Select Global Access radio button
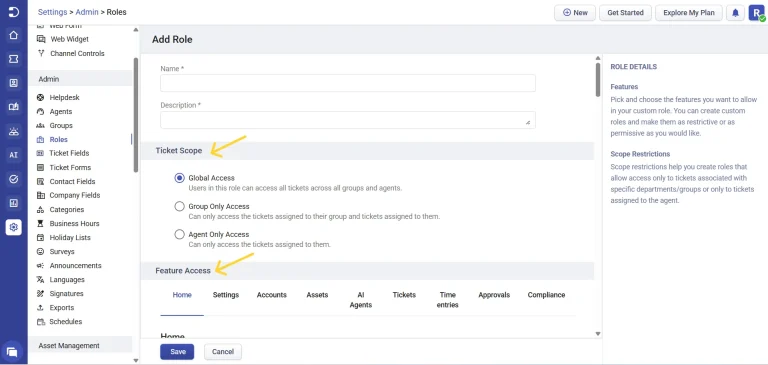The width and height of the screenshot is (768, 365). (179, 178)
